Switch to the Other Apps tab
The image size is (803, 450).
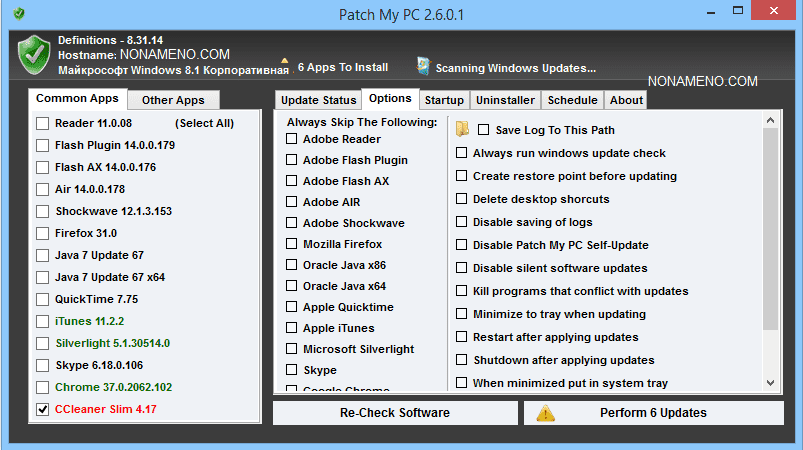coord(173,100)
